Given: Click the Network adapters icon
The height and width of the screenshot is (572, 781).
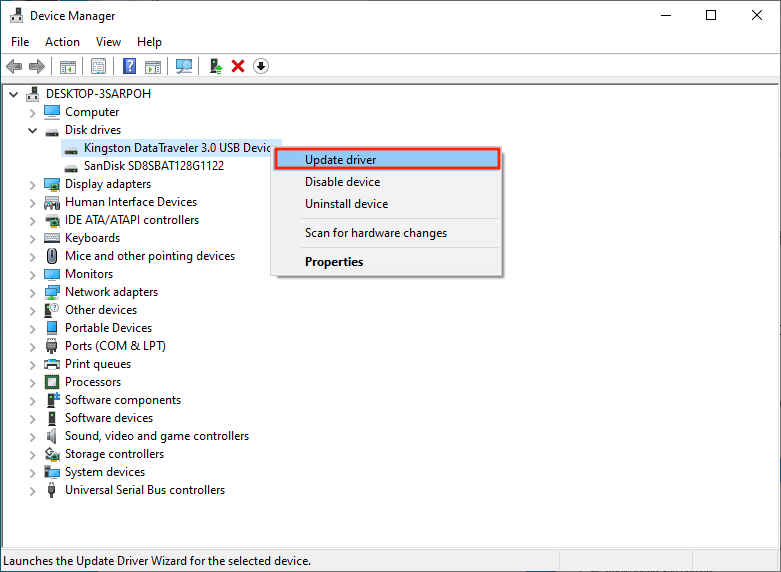Looking at the screenshot, I should (x=52, y=292).
